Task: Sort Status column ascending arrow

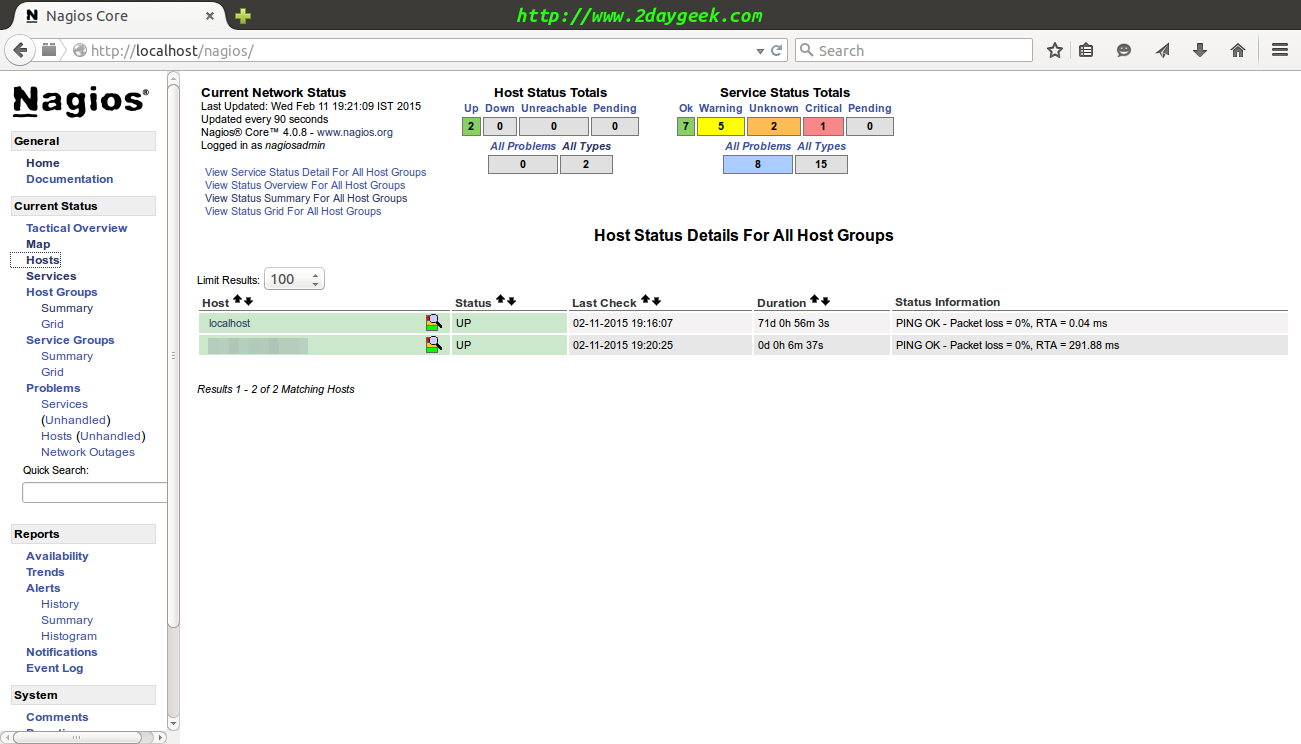Action: [x=500, y=300]
